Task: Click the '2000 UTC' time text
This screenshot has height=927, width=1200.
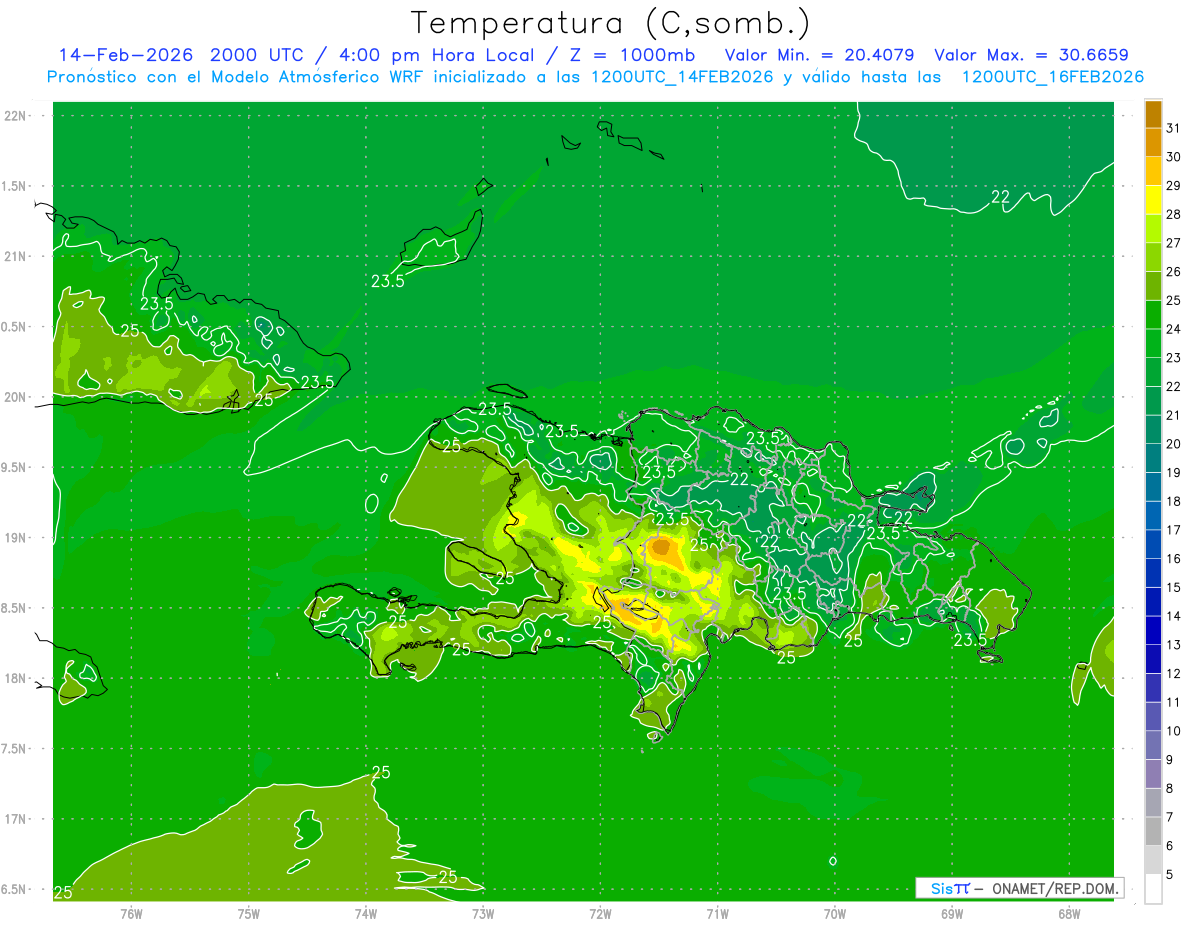Action: [x=259, y=55]
